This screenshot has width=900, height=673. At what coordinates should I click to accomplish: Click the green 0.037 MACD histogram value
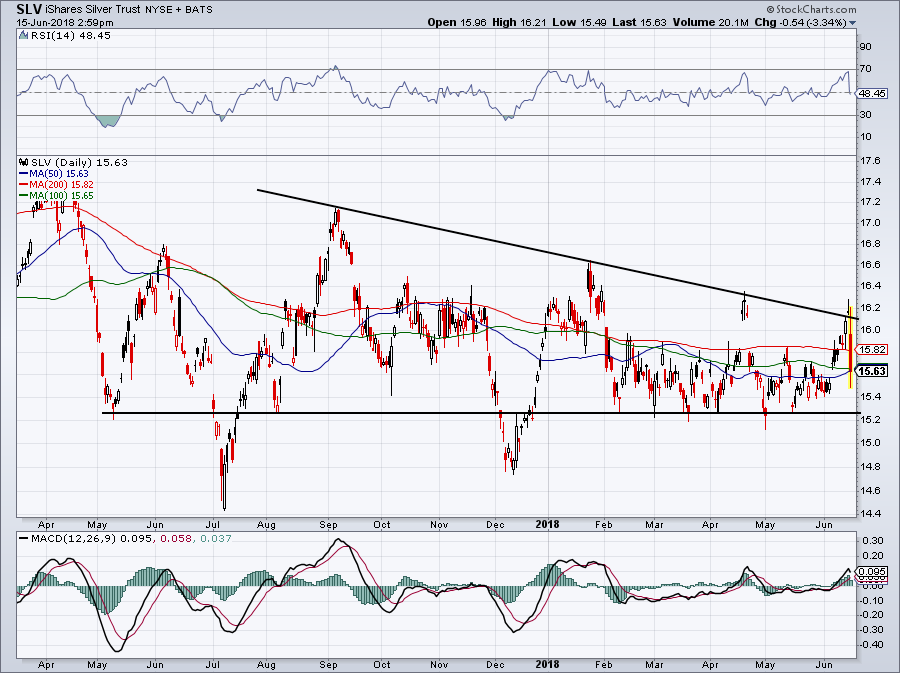click(214, 538)
